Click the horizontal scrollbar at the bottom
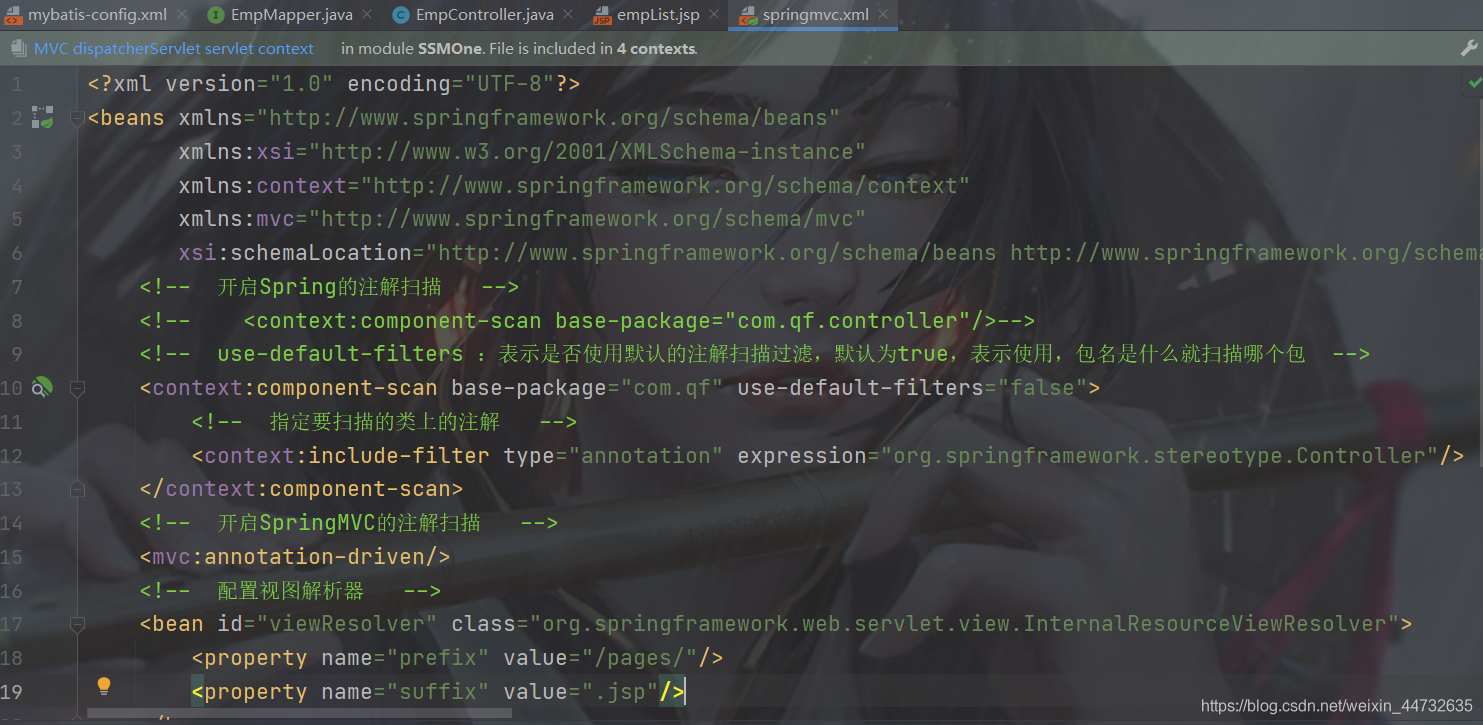The height and width of the screenshot is (725, 1483). (300, 712)
